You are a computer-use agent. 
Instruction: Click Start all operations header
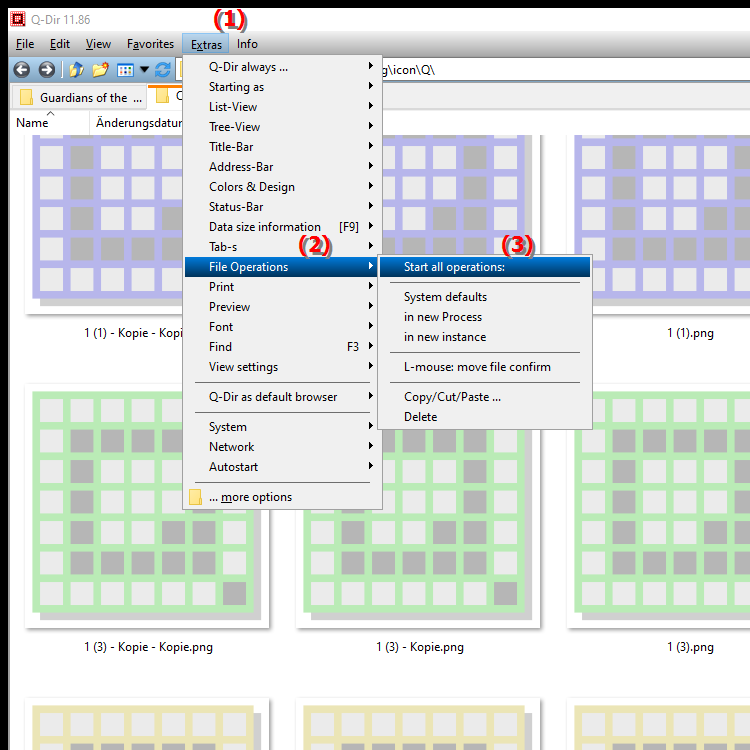[x=485, y=267]
